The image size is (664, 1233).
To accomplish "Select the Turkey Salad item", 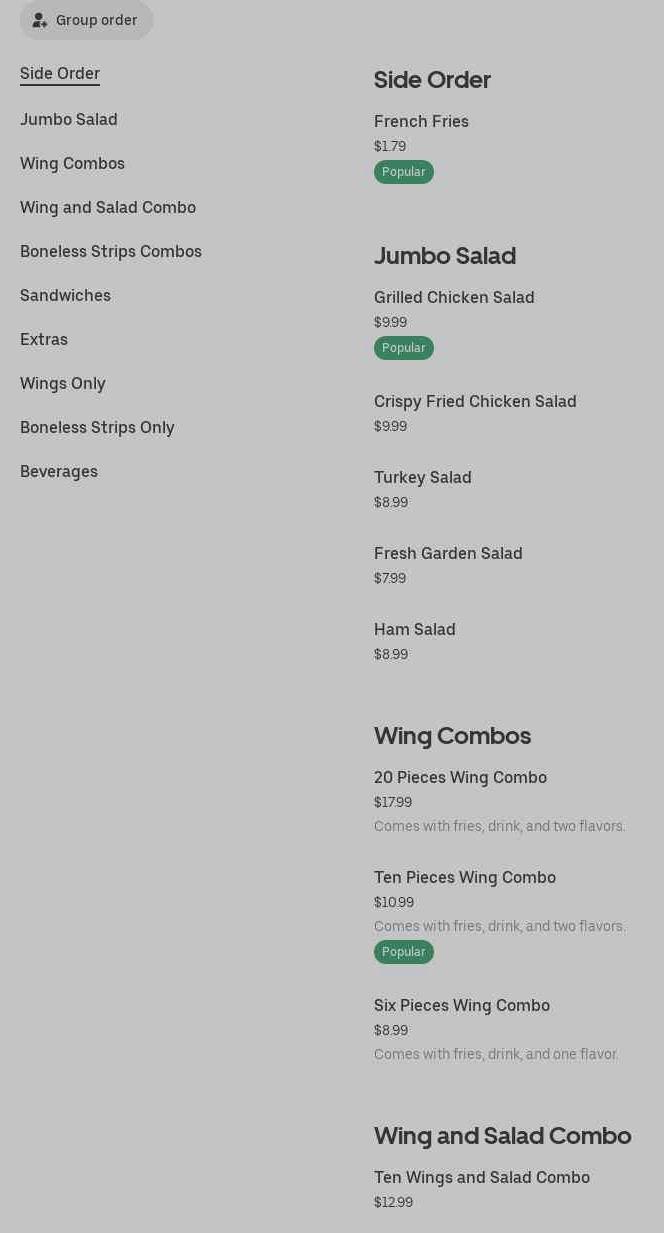I will 422,478.
